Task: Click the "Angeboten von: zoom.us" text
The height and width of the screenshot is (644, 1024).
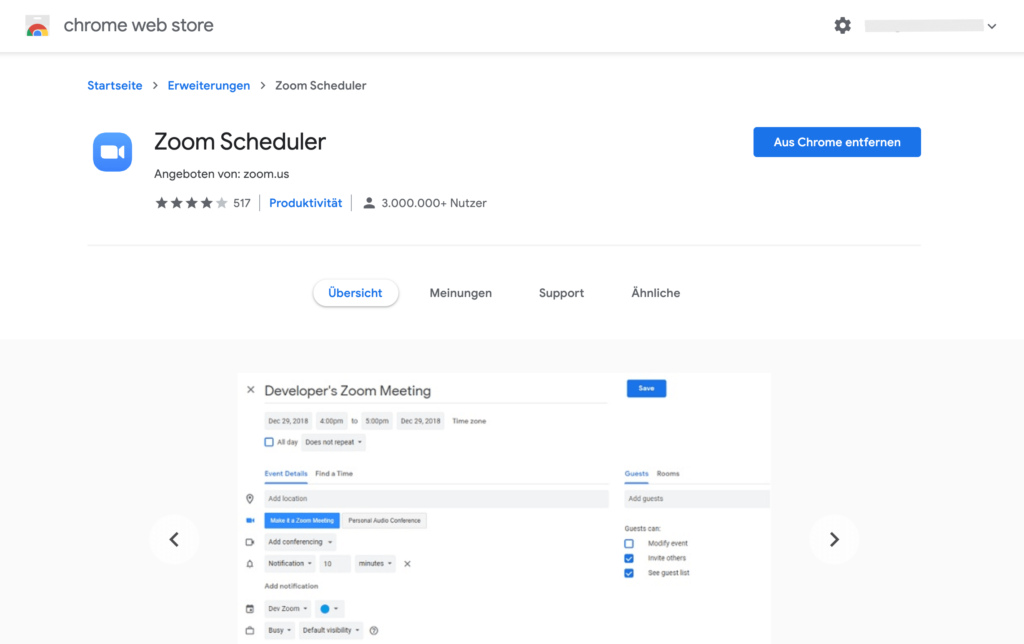Action: (221, 174)
